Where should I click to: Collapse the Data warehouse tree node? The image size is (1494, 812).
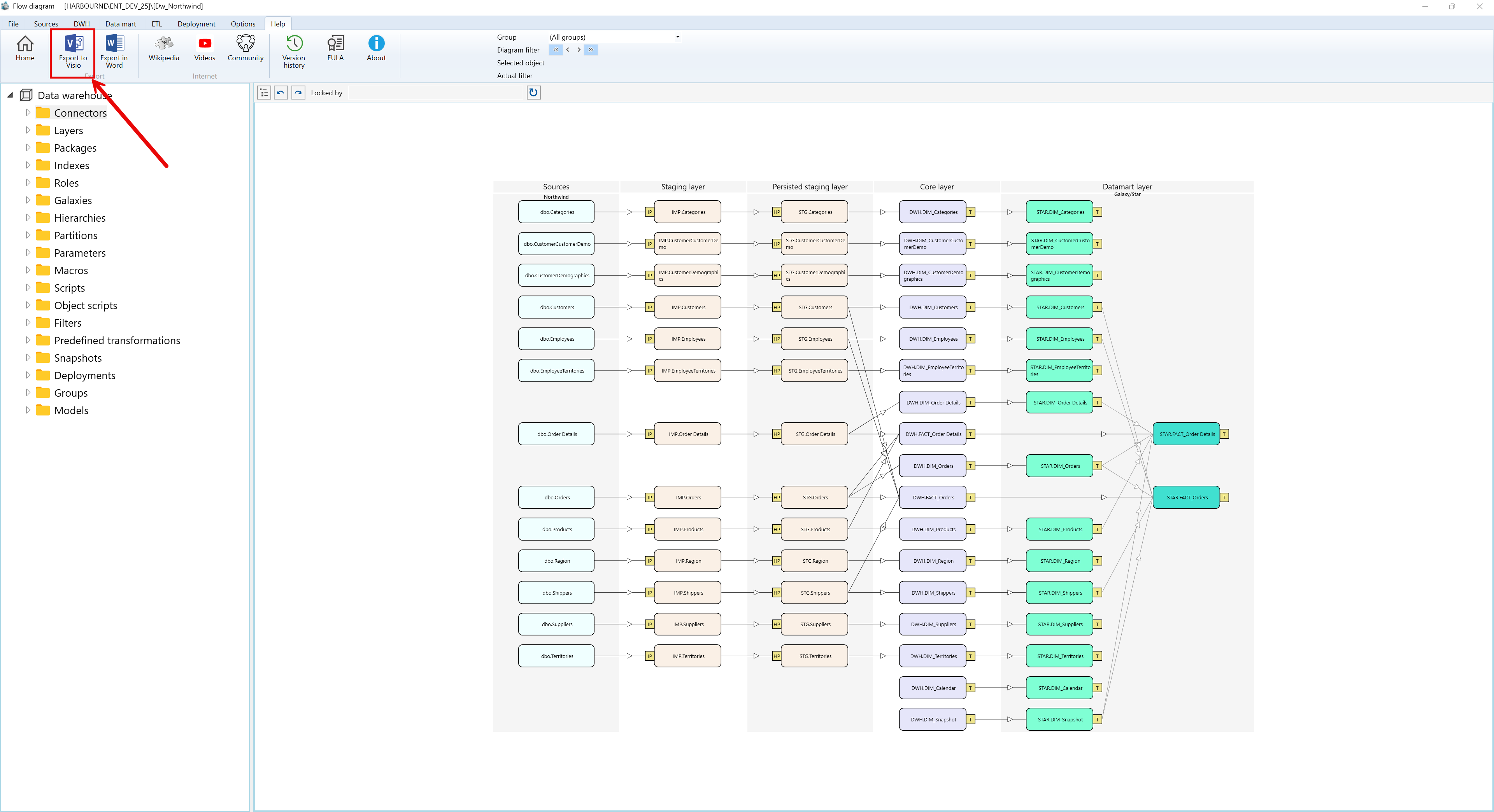pos(10,95)
